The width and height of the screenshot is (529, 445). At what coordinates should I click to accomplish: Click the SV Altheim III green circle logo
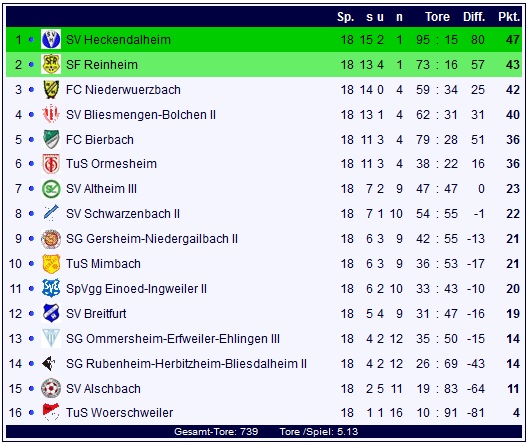coord(51,189)
